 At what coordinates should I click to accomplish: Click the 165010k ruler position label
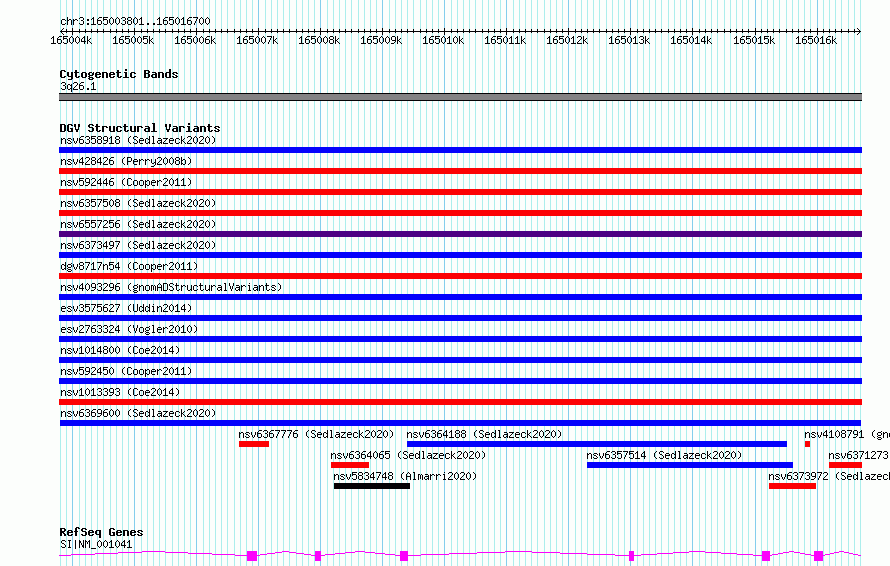coord(443,40)
